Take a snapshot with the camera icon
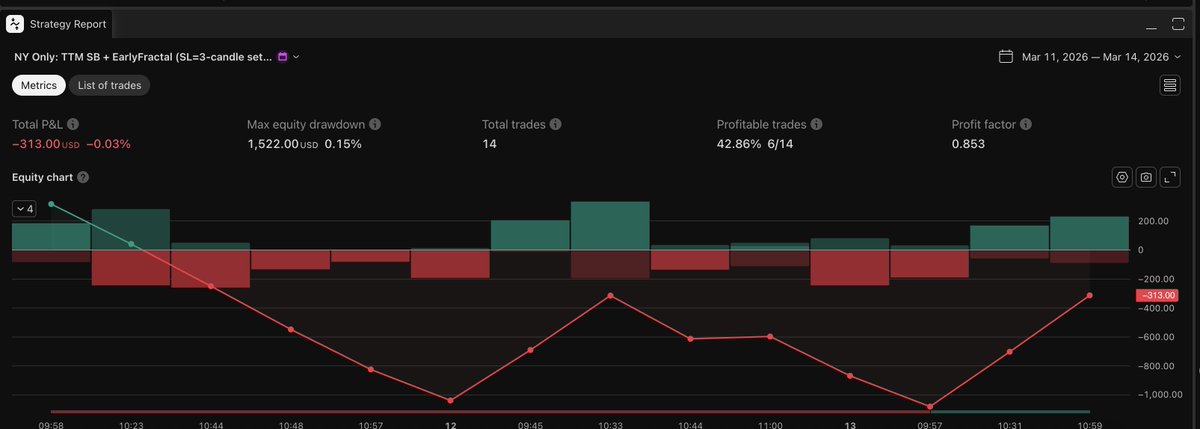1200x429 pixels. [x=1146, y=177]
